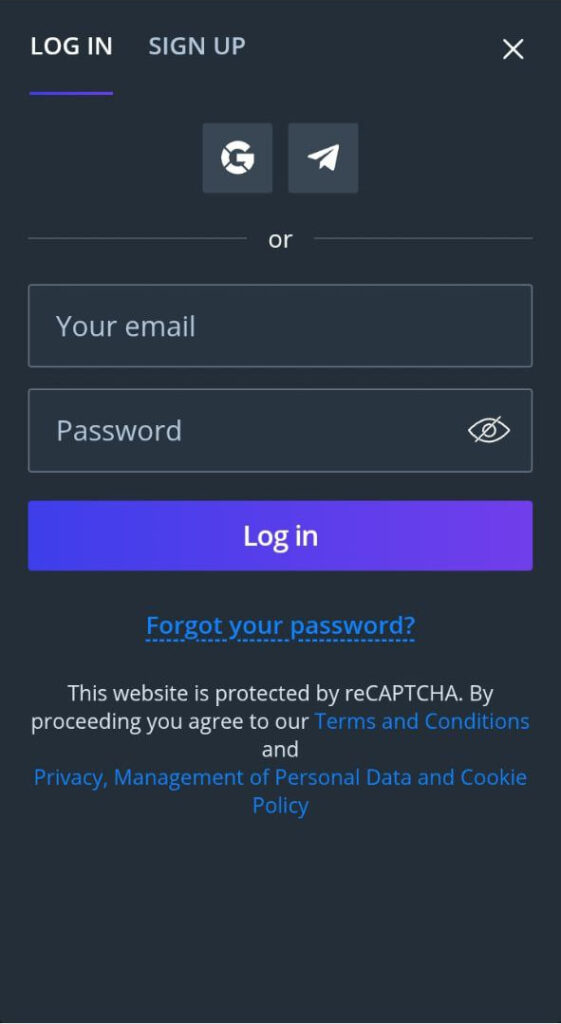Focus the Your email input field
561x1024 pixels.
(280, 325)
